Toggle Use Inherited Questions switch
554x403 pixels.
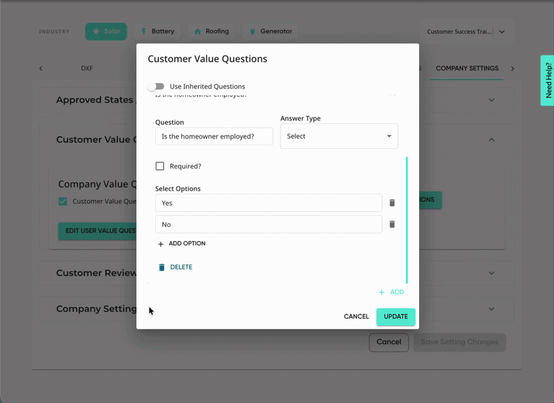point(156,87)
